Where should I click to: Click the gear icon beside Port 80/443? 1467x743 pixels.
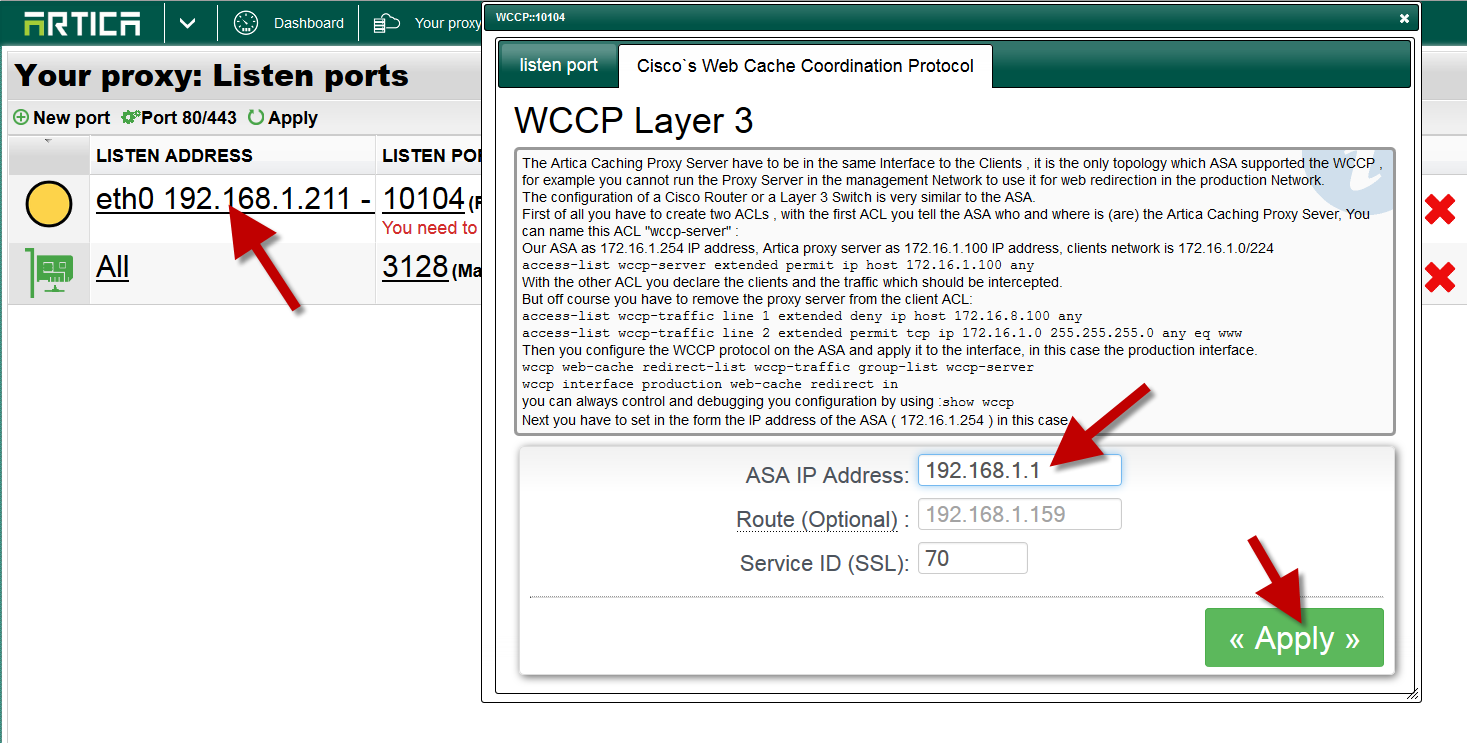(130, 118)
